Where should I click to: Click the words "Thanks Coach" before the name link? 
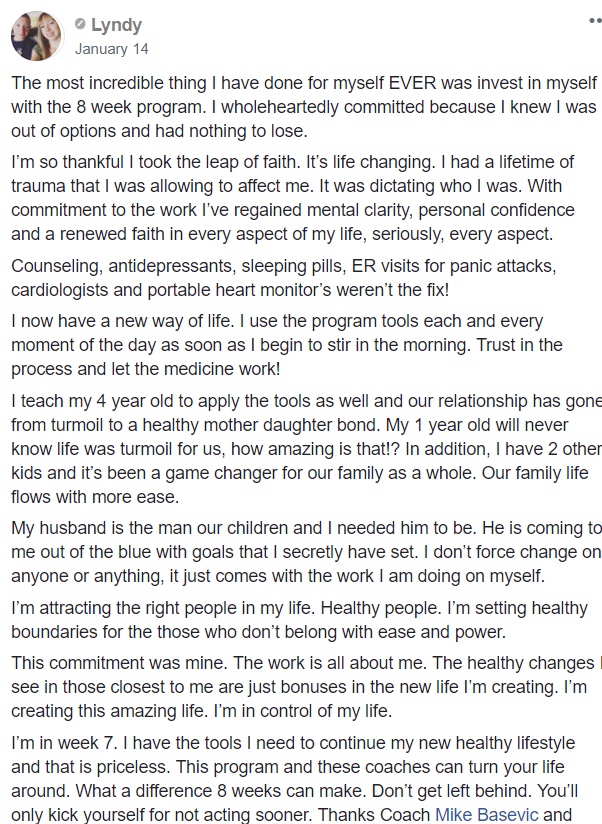[x=374, y=815]
